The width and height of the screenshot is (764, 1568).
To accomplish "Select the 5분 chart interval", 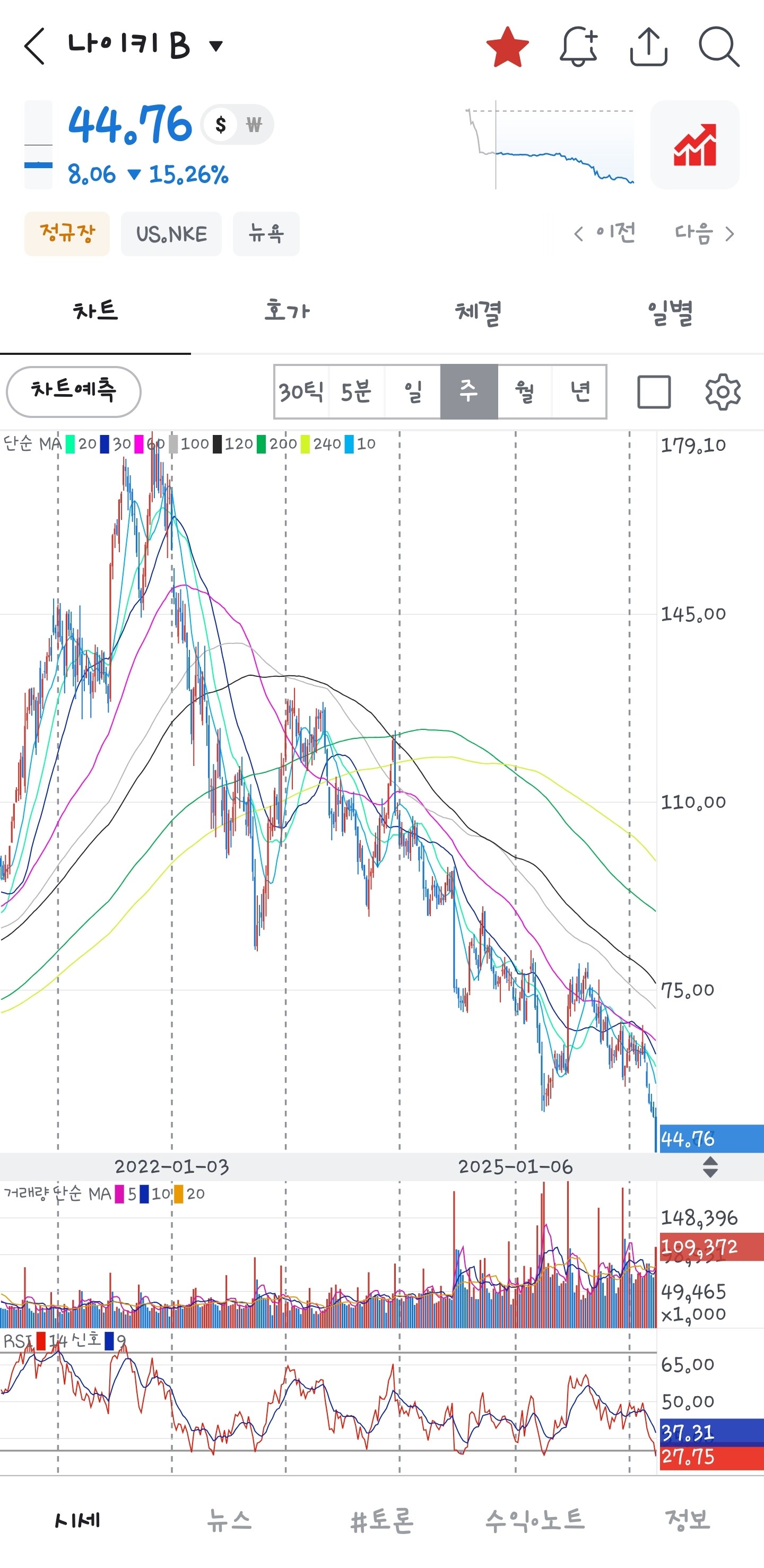I will click(357, 391).
